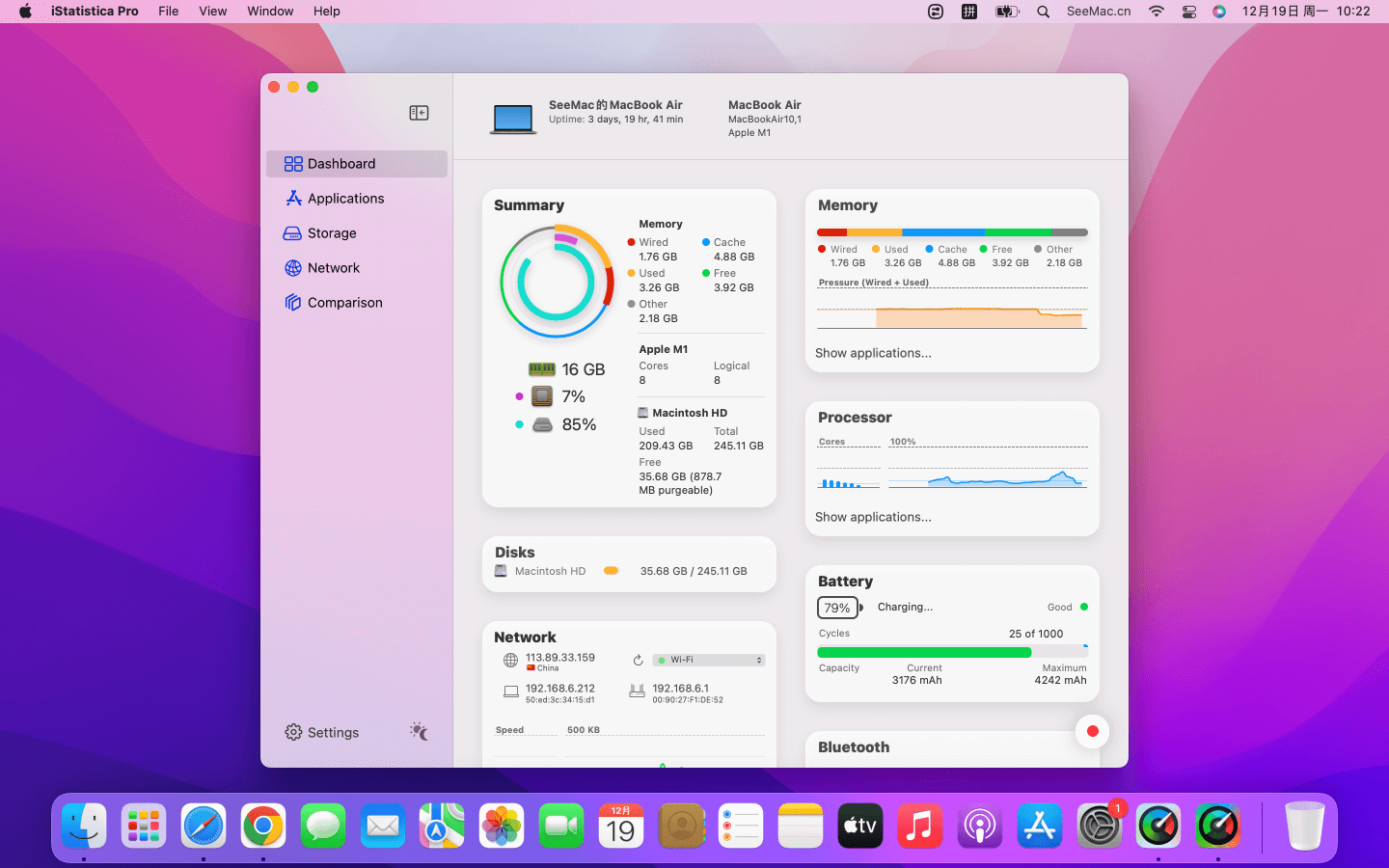
Task: Click the Uptime text in header
Action: click(615, 120)
